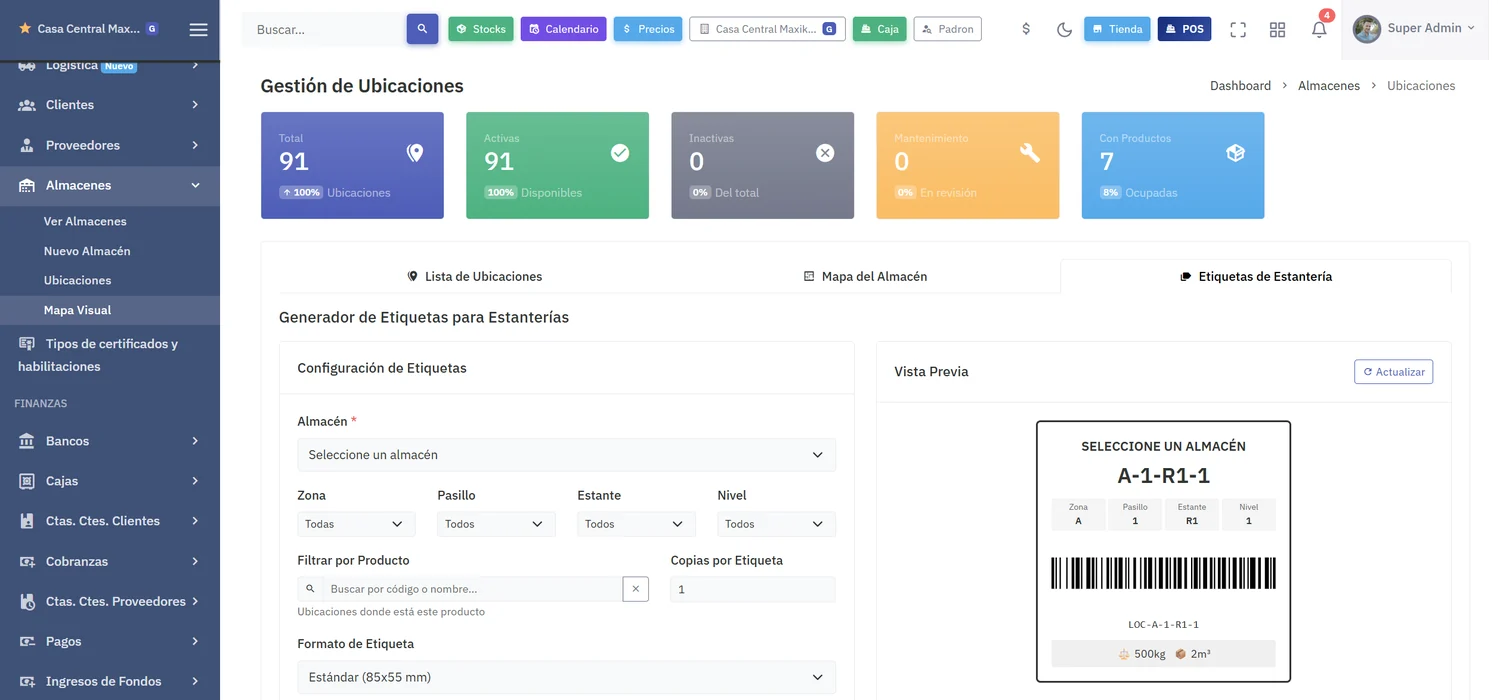Open Ubicaciones submenu item

click(x=77, y=280)
